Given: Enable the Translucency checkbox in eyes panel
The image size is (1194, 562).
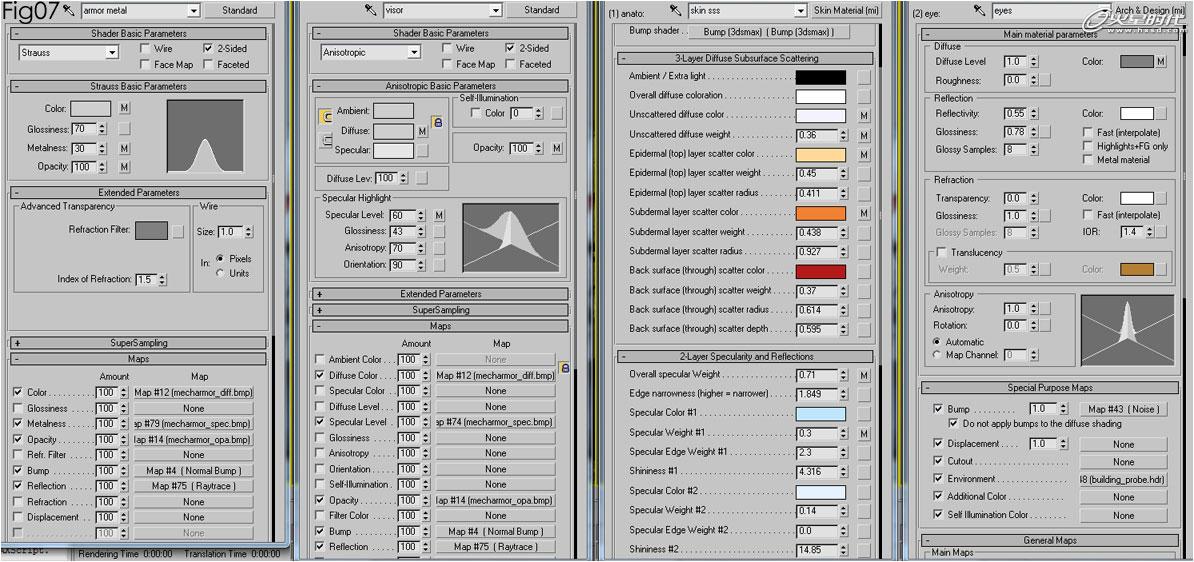Looking at the screenshot, I should point(942,252).
